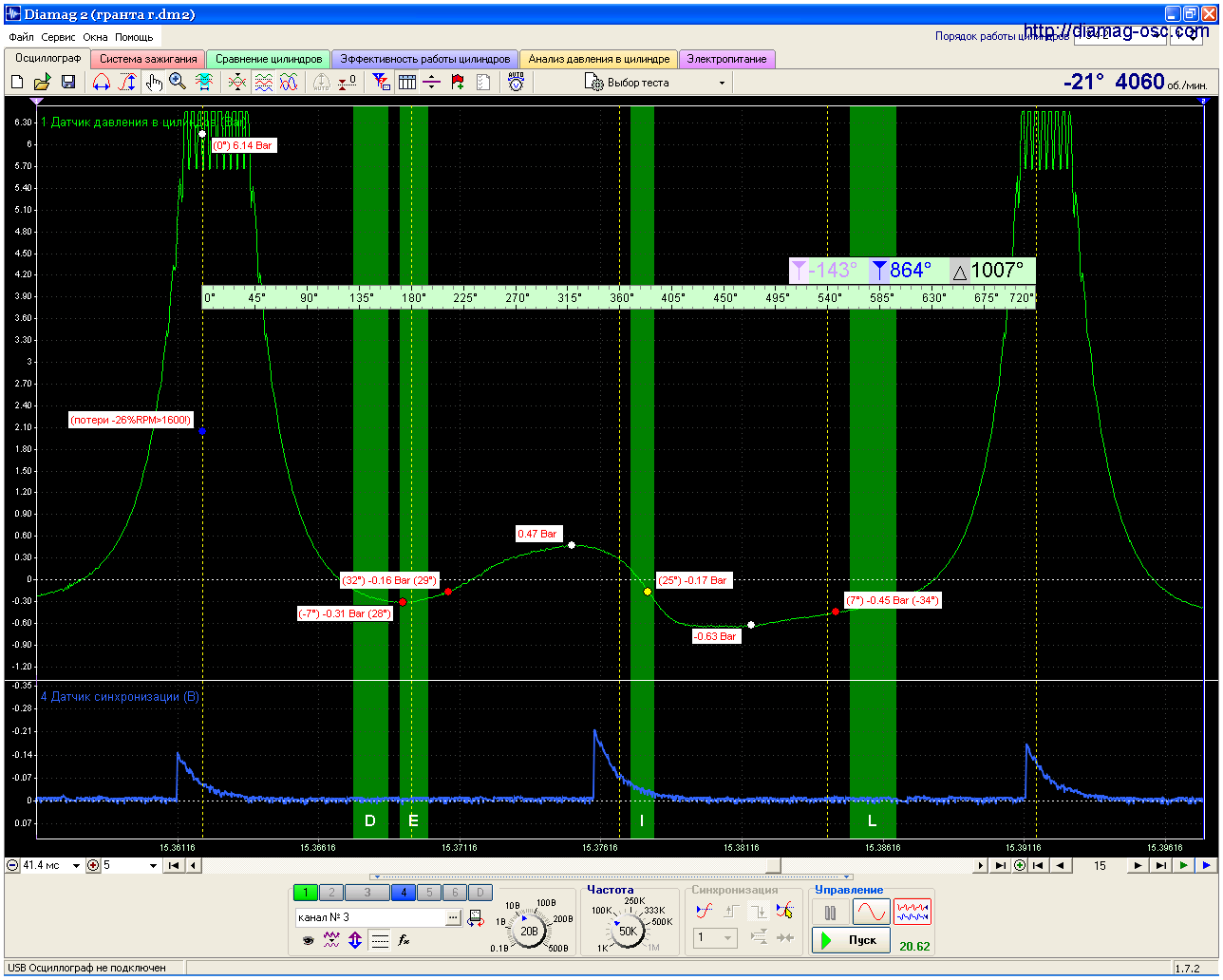The width and height of the screenshot is (1223, 980).
Task: Click the blue-red vertical arrows channel icon
Action: click(x=355, y=940)
